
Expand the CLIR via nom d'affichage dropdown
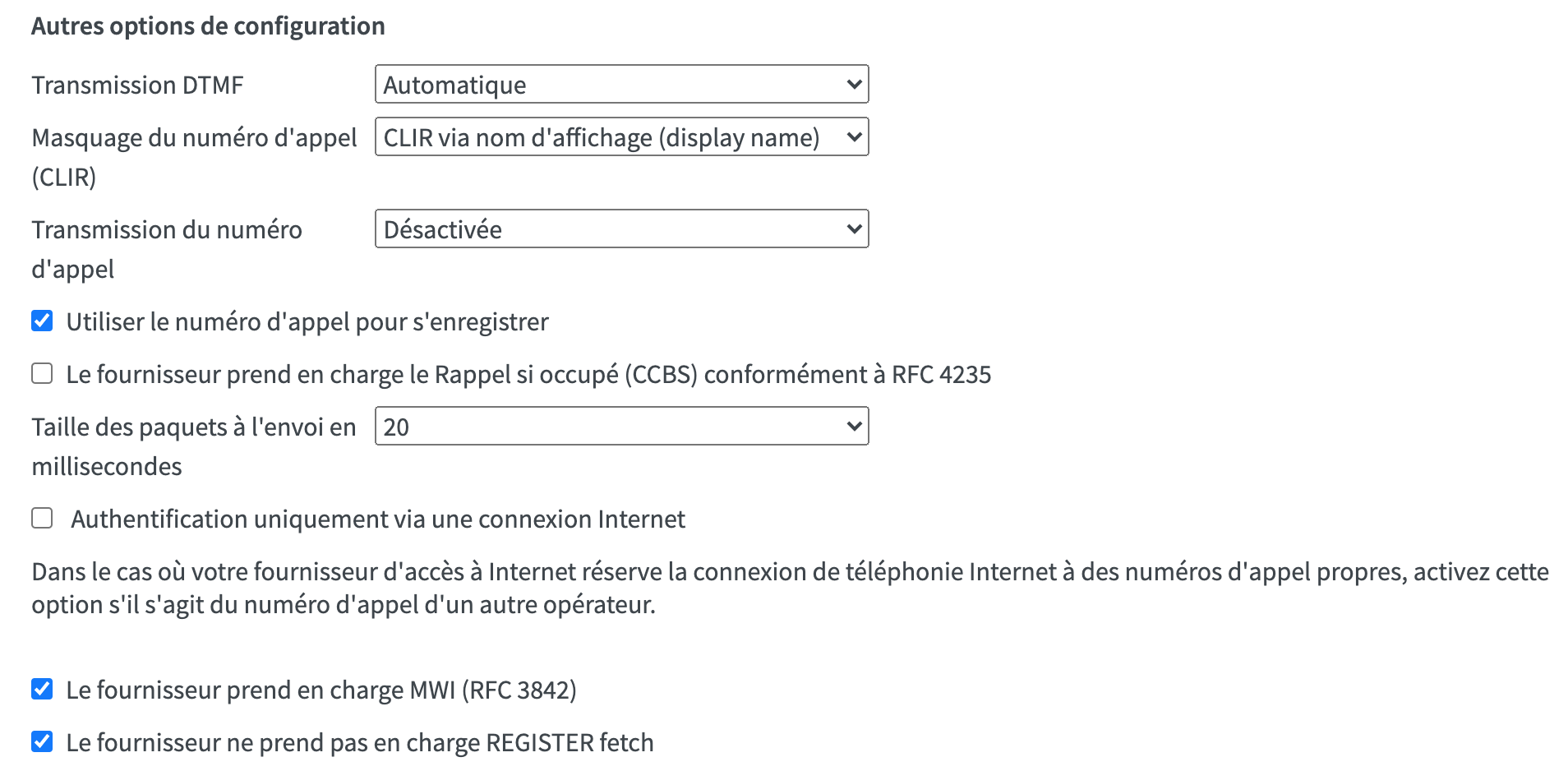point(621,137)
